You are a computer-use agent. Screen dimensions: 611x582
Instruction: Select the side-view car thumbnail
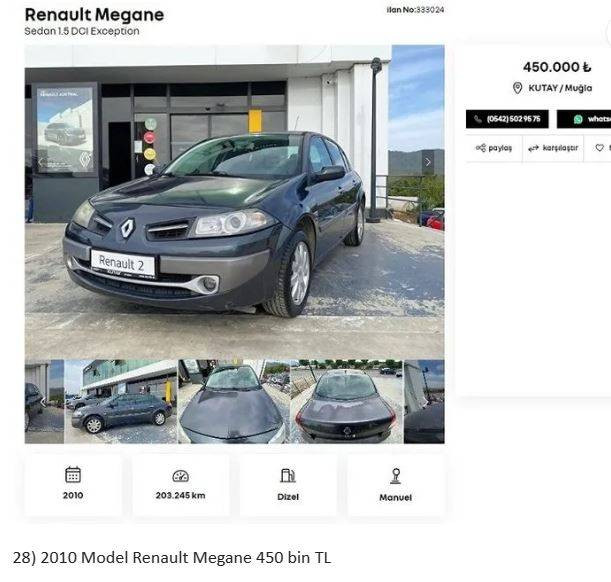[x=121, y=402]
